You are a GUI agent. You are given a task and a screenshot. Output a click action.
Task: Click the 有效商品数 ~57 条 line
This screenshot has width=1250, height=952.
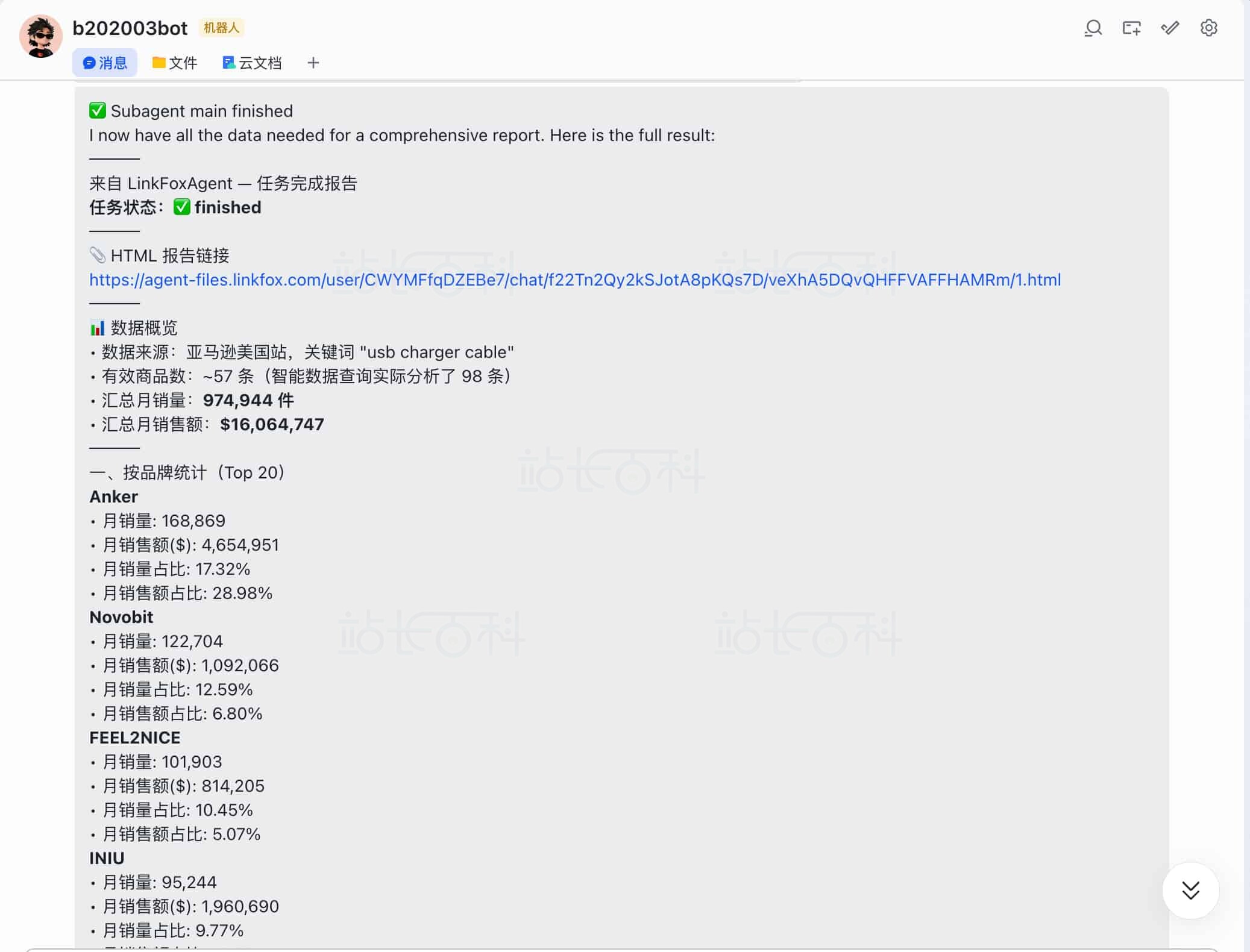[301, 376]
